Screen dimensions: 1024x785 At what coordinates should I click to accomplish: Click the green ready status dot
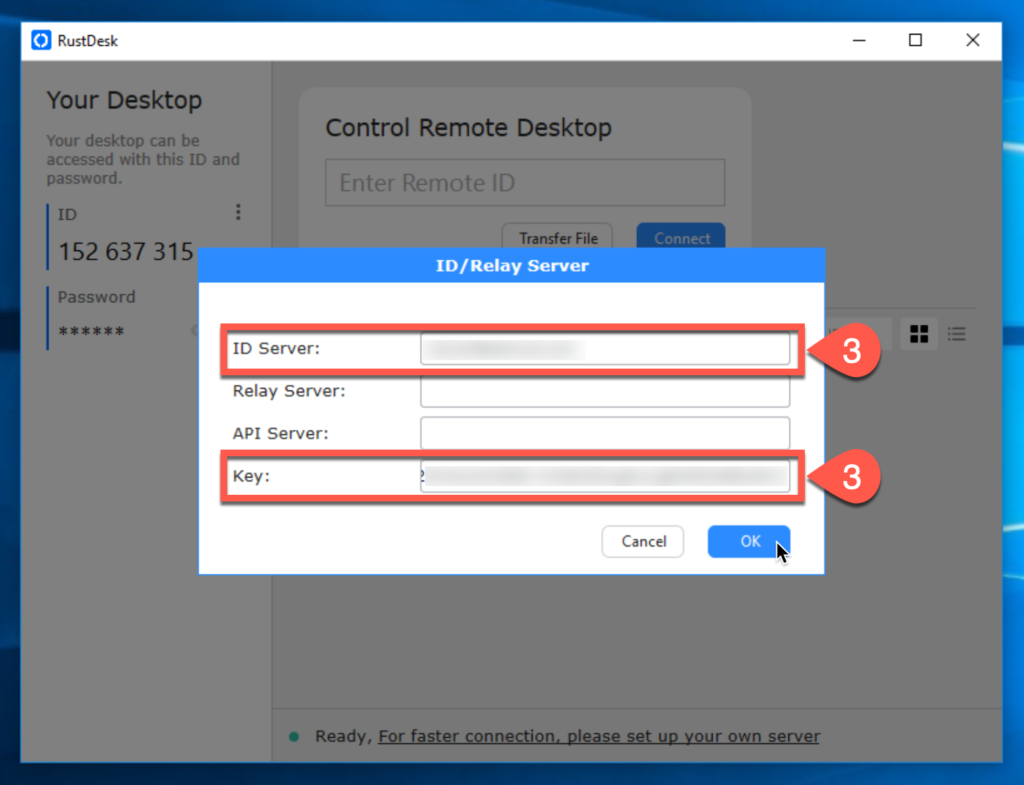294,737
